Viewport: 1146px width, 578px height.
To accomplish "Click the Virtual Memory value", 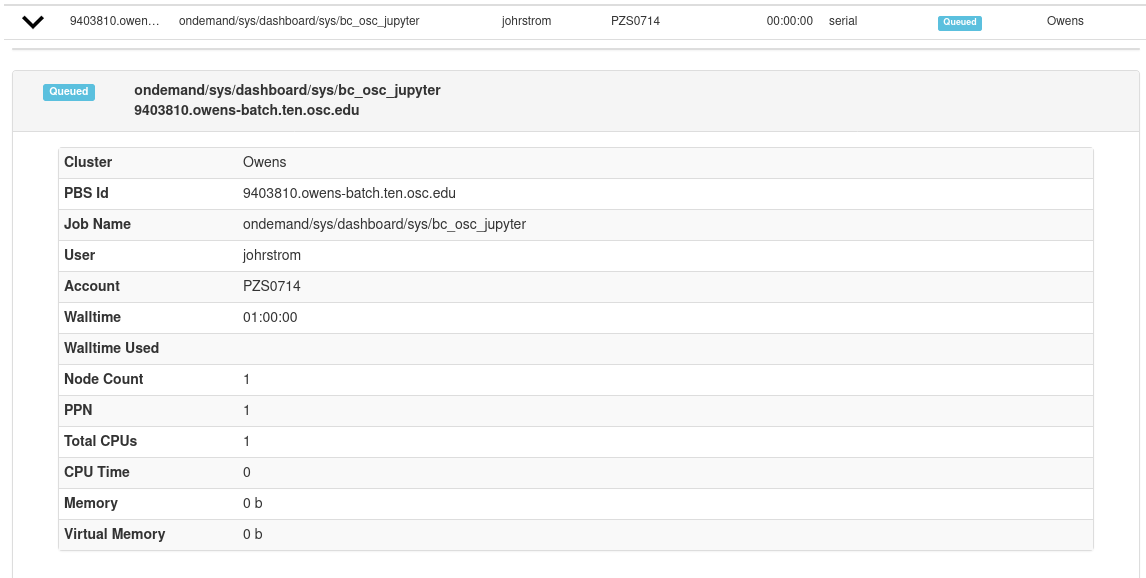I will pyautogui.click(x=252, y=534).
